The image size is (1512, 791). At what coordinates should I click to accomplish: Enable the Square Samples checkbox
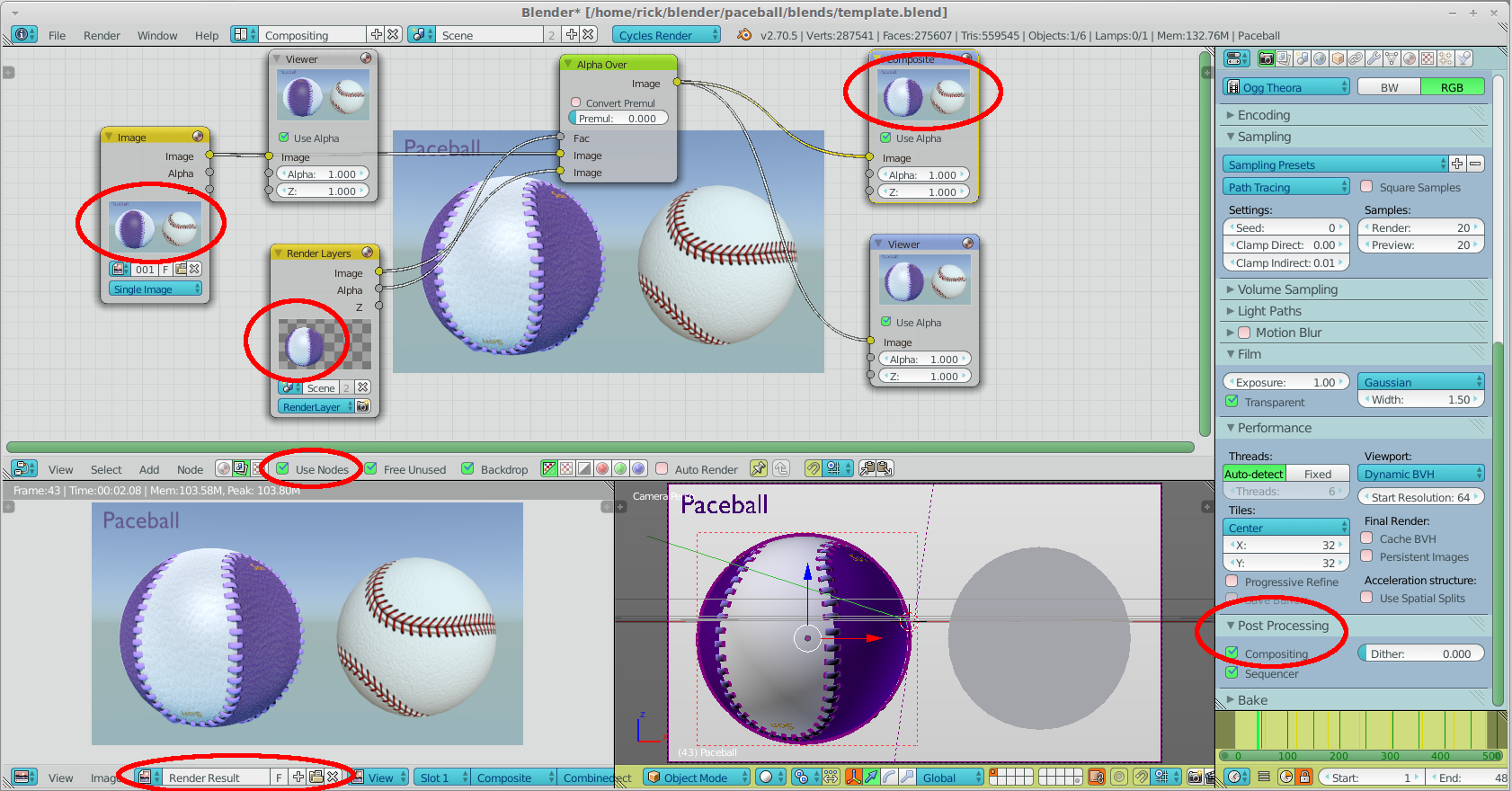click(1366, 187)
